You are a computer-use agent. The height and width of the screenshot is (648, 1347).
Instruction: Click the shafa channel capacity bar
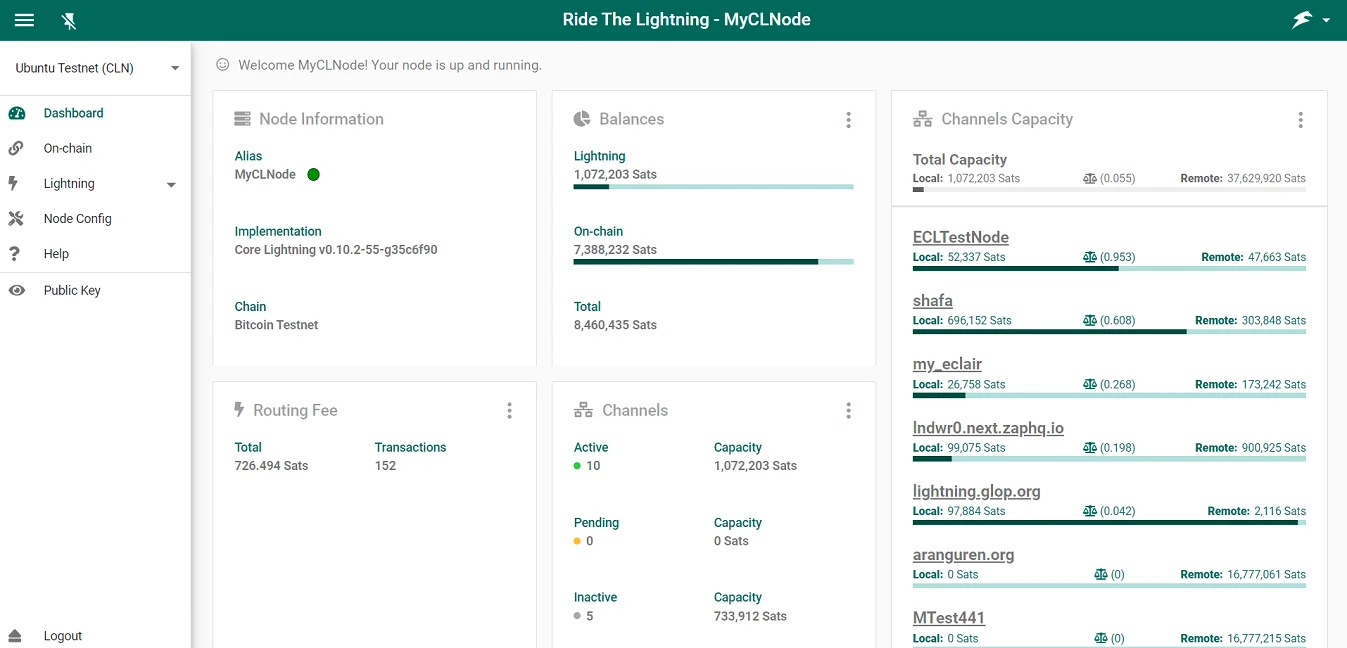pos(1108,331)
